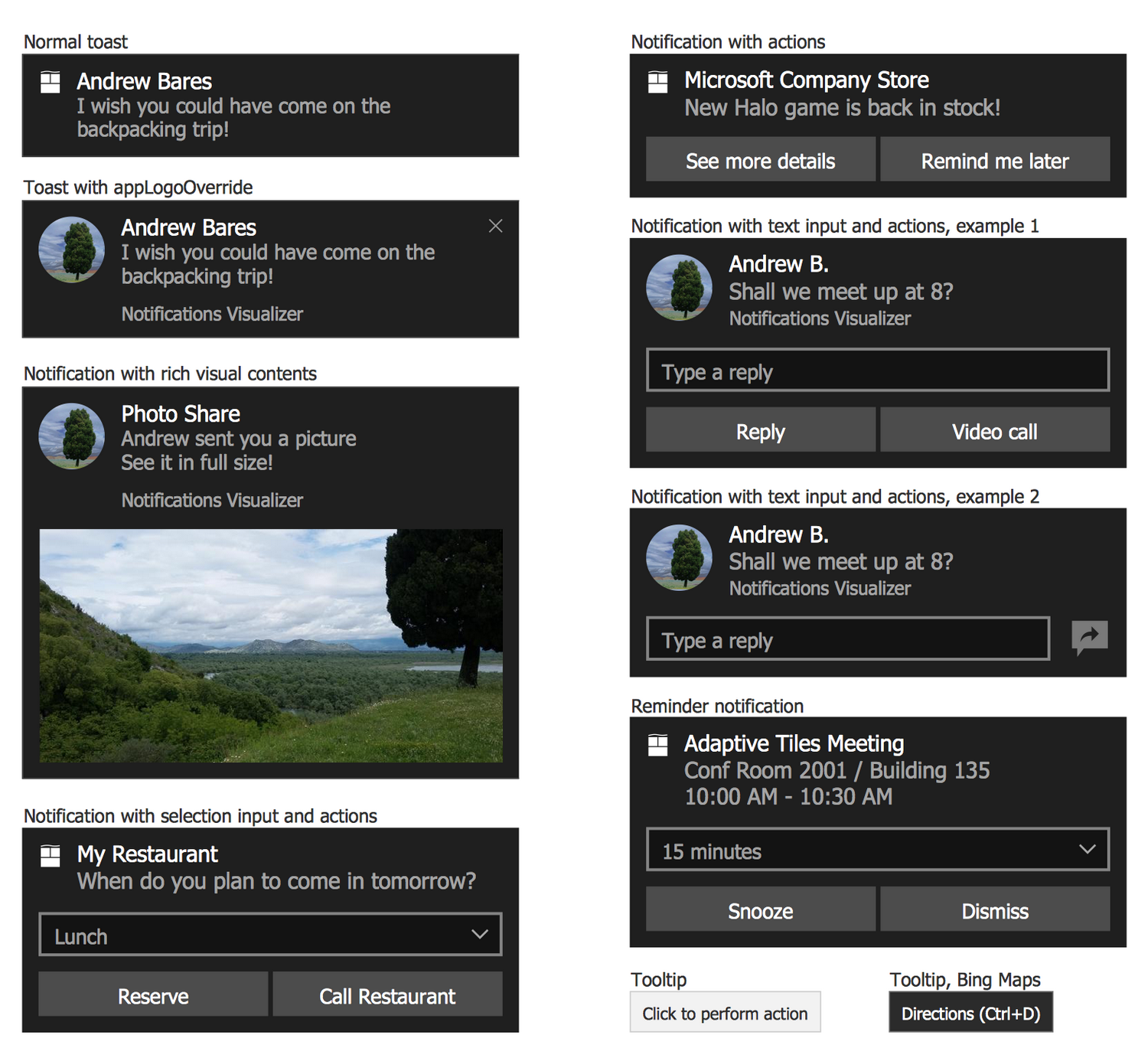The height and width of the screenshot is (1058, 1148).
Task: Click the Dismiss button
Action: (995, 909)
